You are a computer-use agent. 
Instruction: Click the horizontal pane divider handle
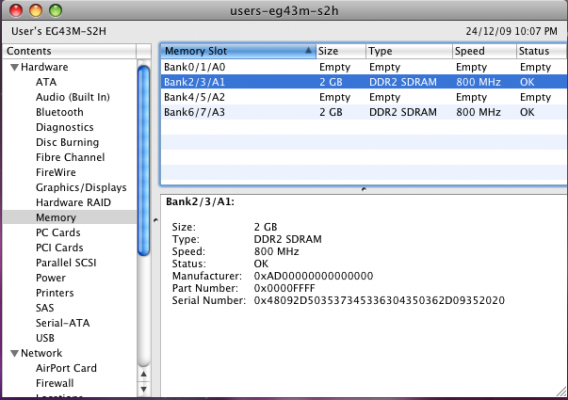point(364,189)
